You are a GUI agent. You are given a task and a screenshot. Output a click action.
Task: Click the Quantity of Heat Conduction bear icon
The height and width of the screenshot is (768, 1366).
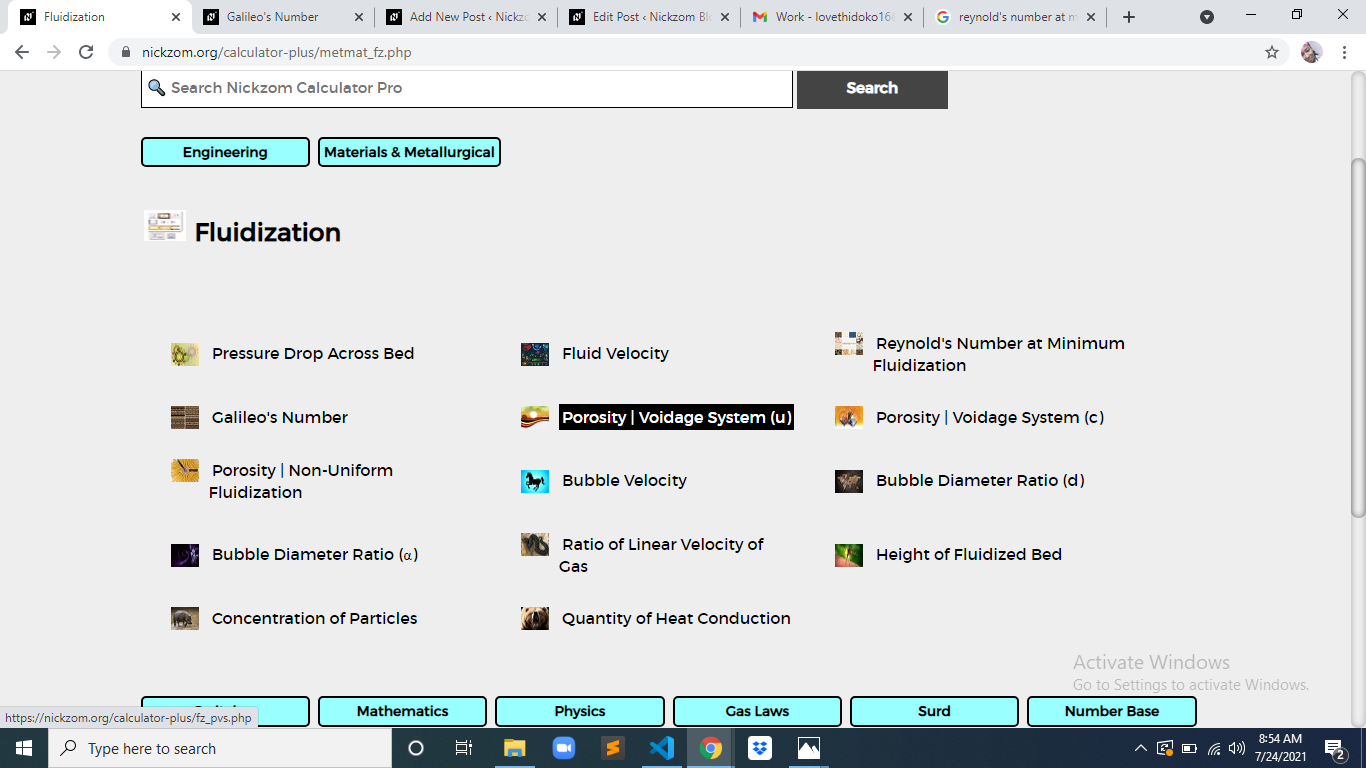535,619
